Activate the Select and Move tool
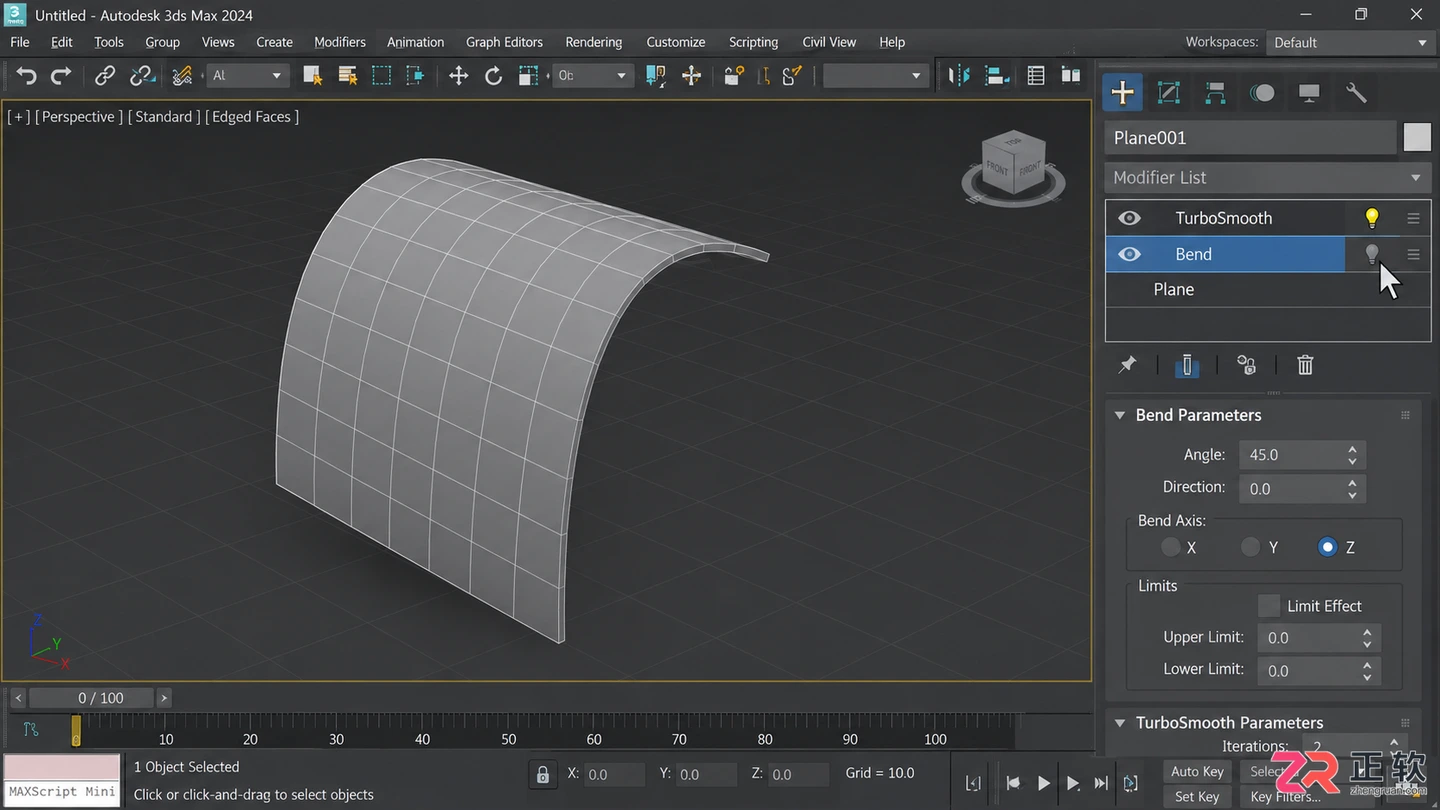Viewport: 1440px width, 810px height. click(458, 76)
